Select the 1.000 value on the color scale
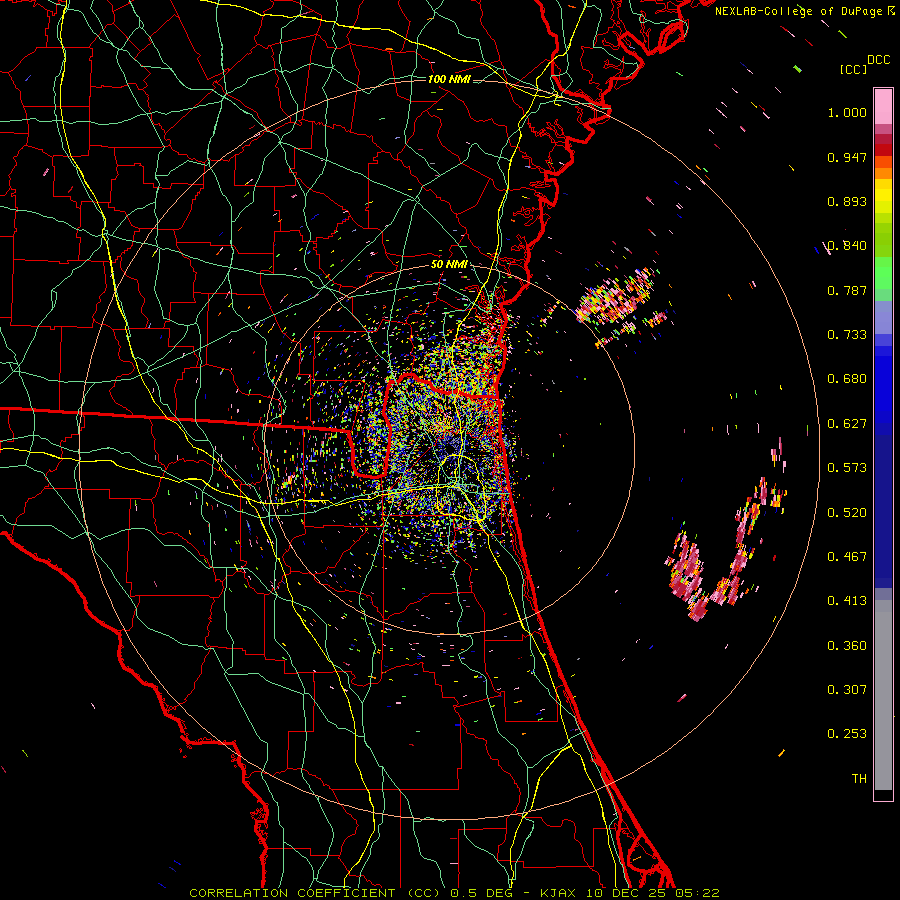 pyautogui.click(x=847, y=112)
